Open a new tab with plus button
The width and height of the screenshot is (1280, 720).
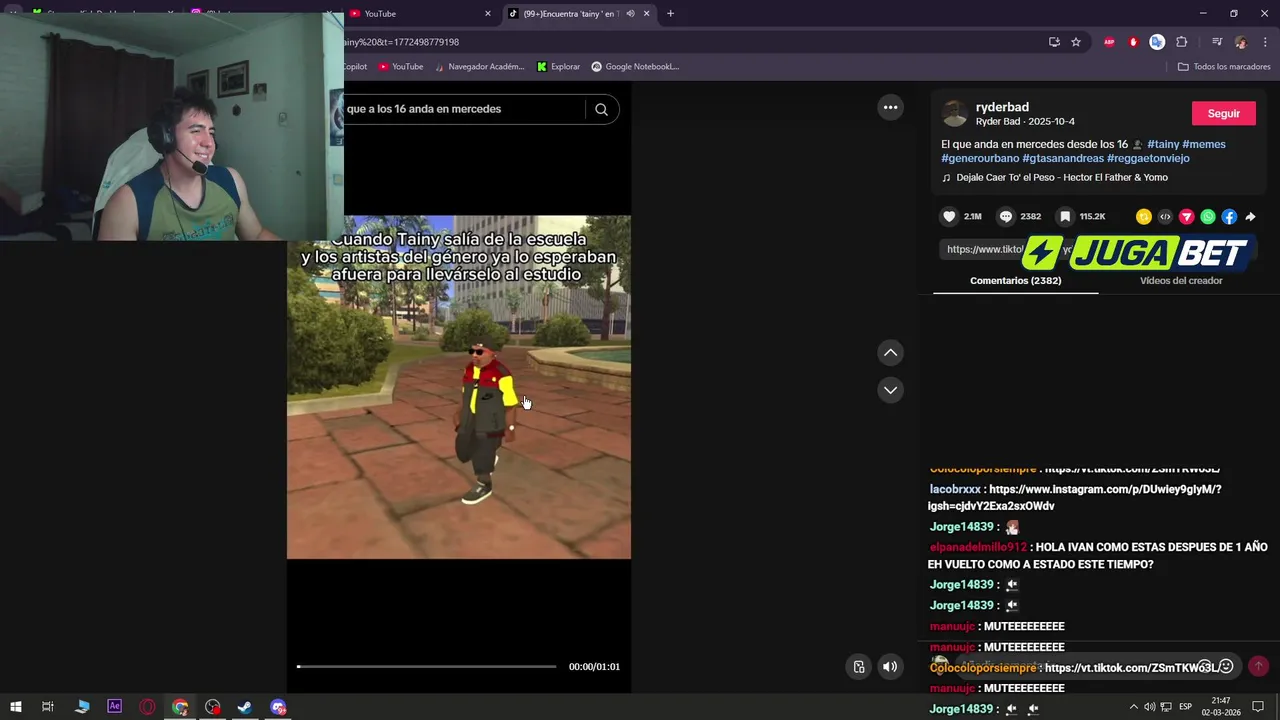pyautogui.click(x=670, y=13)
